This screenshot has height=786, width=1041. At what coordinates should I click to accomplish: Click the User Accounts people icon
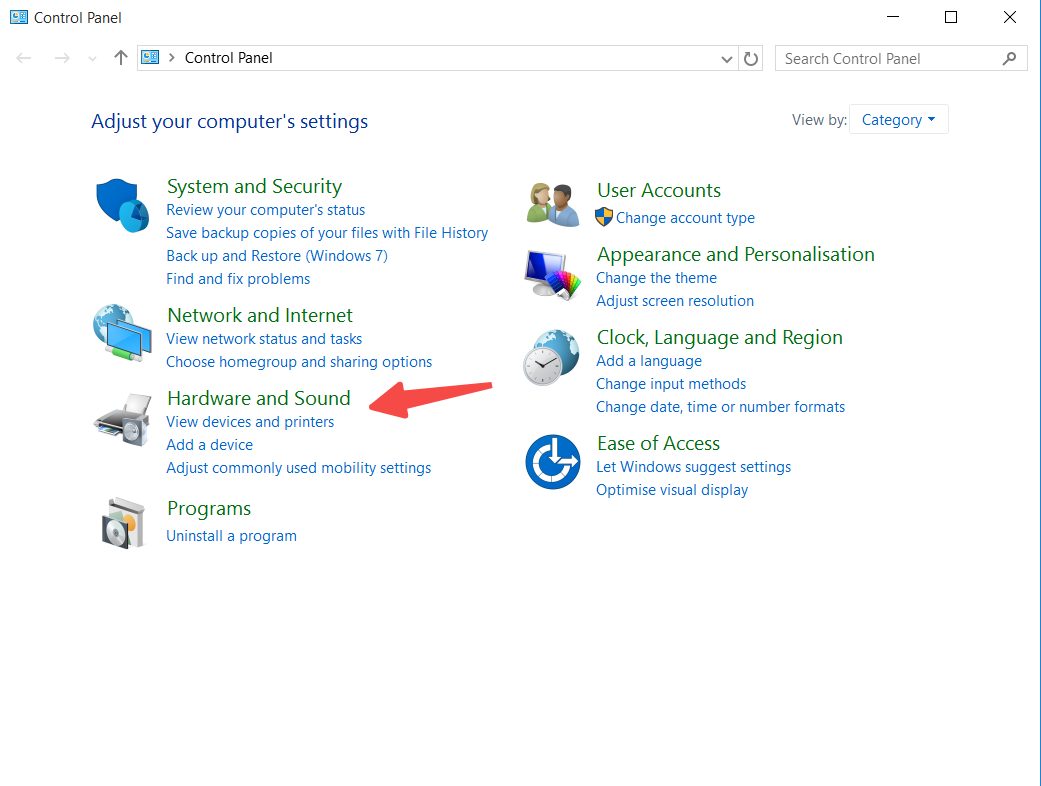pyautogui.click(x=552, y=203)
